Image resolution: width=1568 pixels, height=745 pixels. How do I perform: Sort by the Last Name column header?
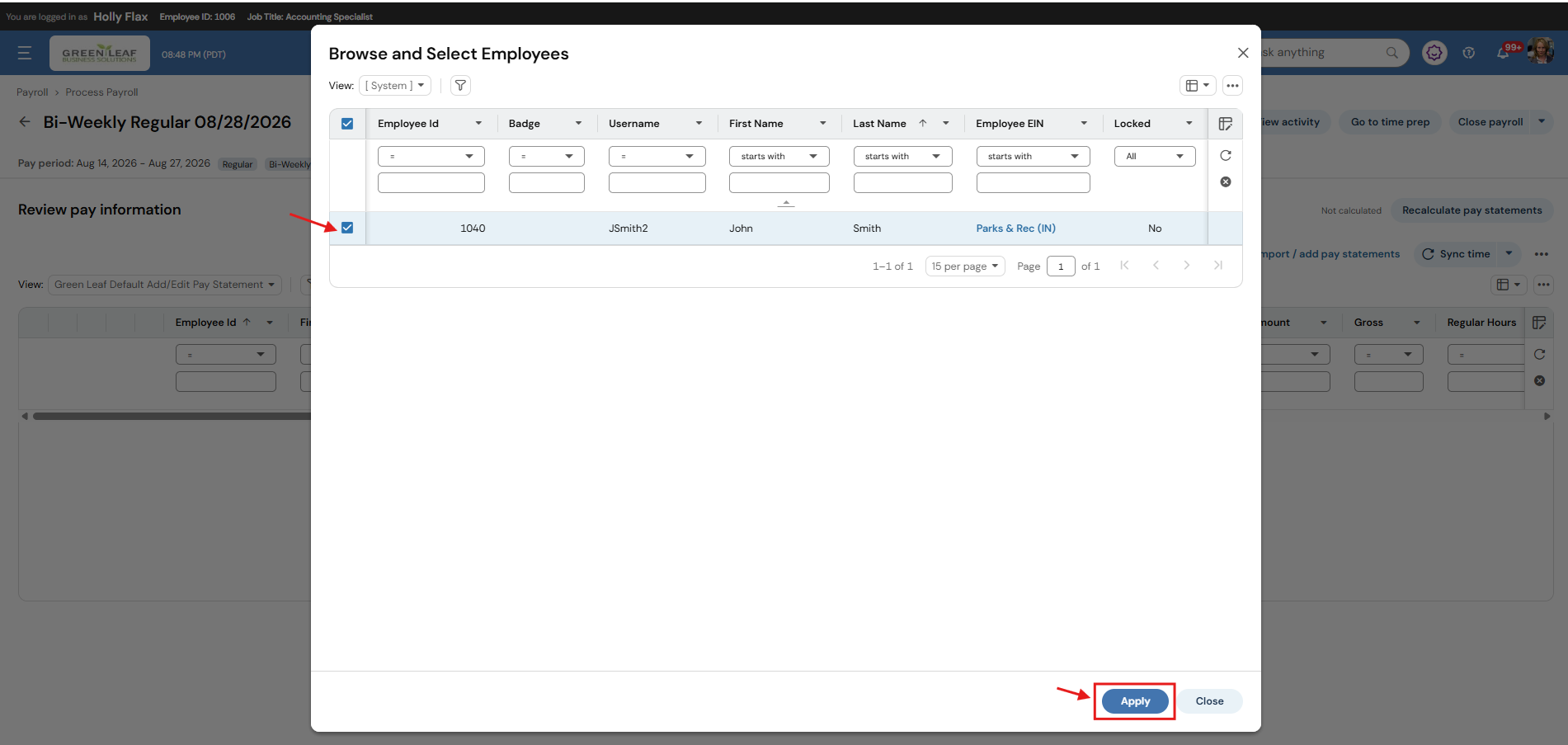[x=879, y=124]
